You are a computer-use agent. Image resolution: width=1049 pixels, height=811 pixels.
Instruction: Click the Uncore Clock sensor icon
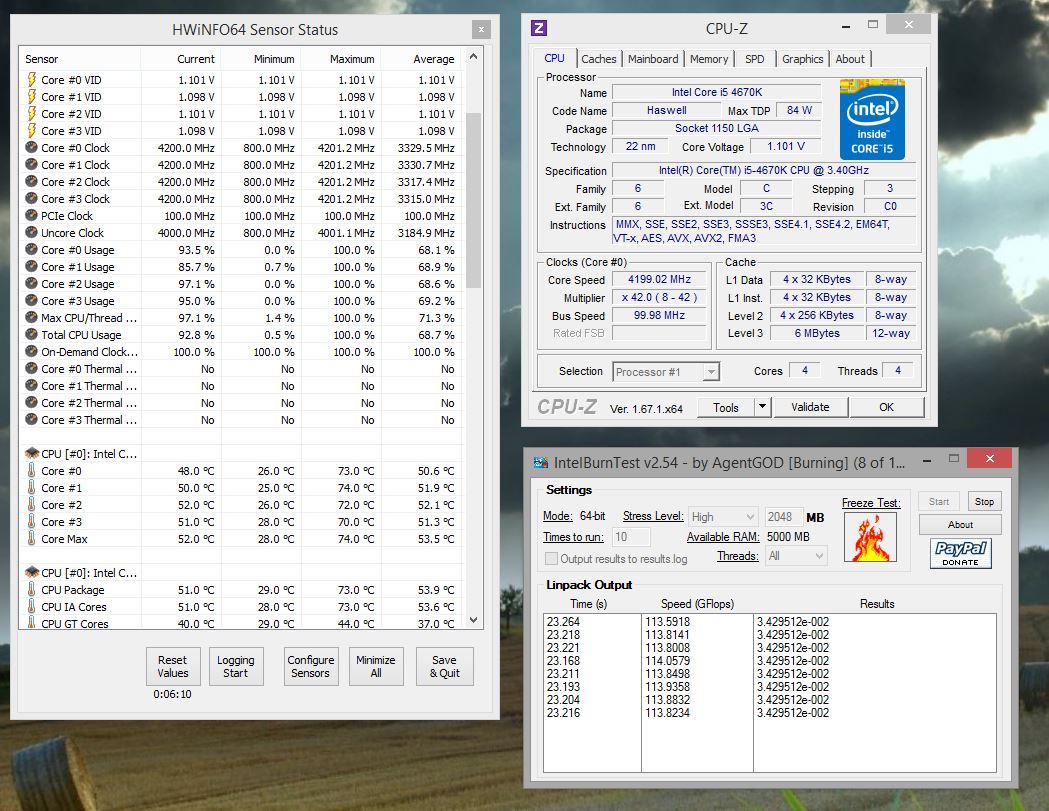pyautogui.click(x=31, y=232)
